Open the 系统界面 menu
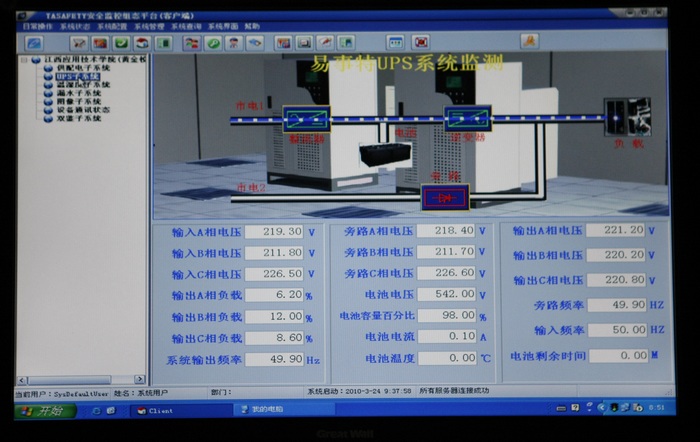700x442 pixels. pos(223,27)
